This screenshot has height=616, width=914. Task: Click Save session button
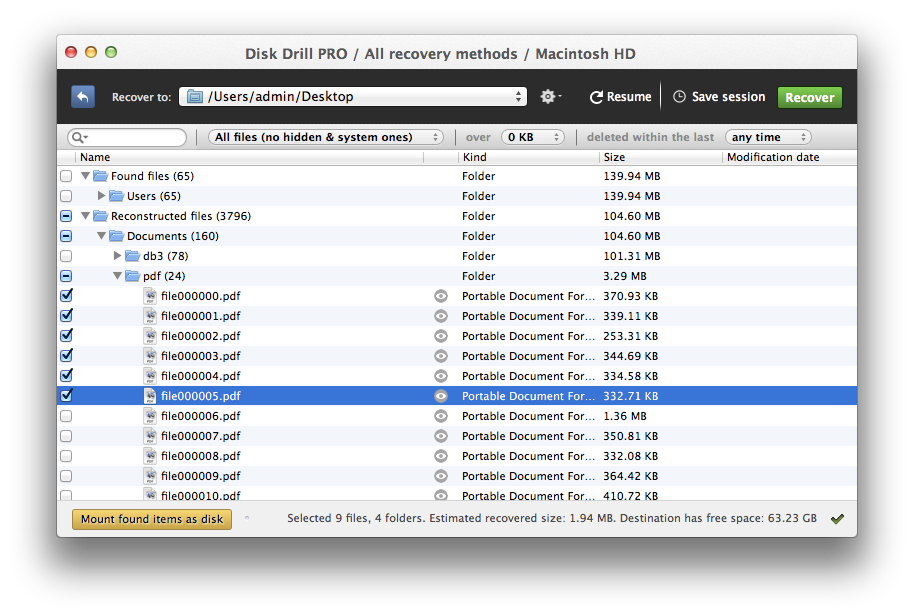click(x=719, y=97)
